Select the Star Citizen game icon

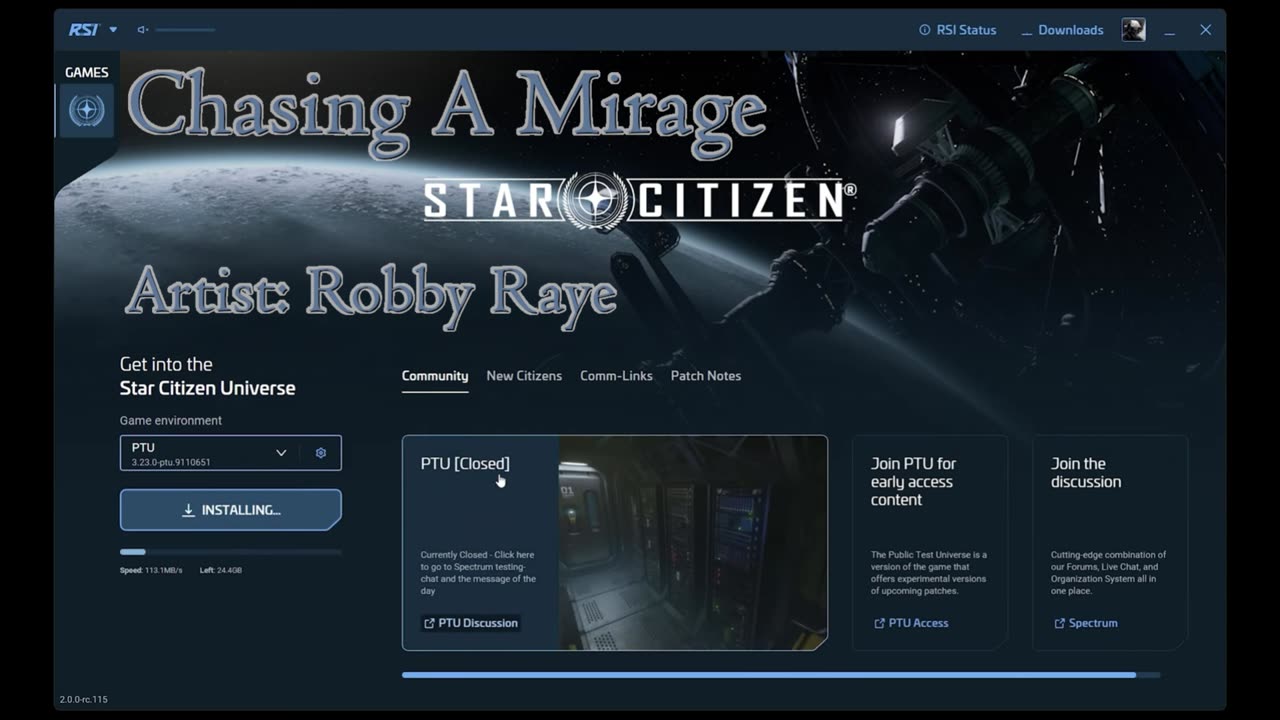click(87, 110)
